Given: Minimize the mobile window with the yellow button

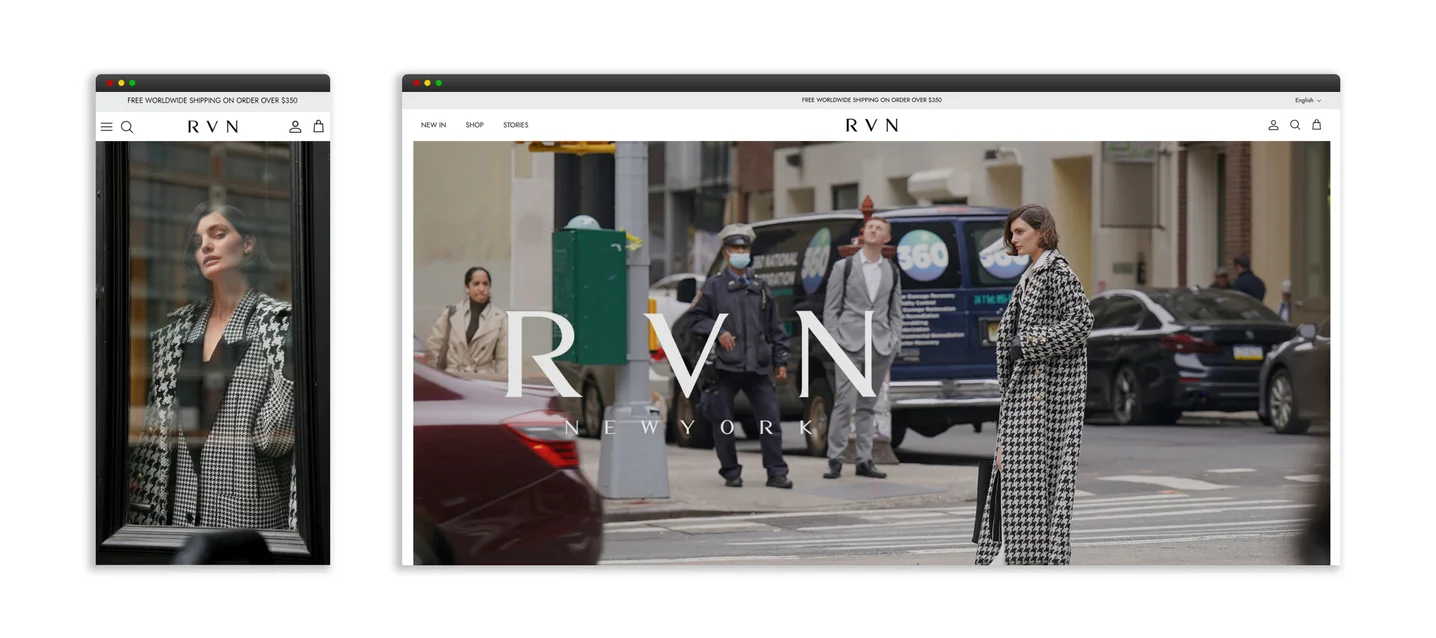Looking at the screenshot, I should (x=121, y=83).
